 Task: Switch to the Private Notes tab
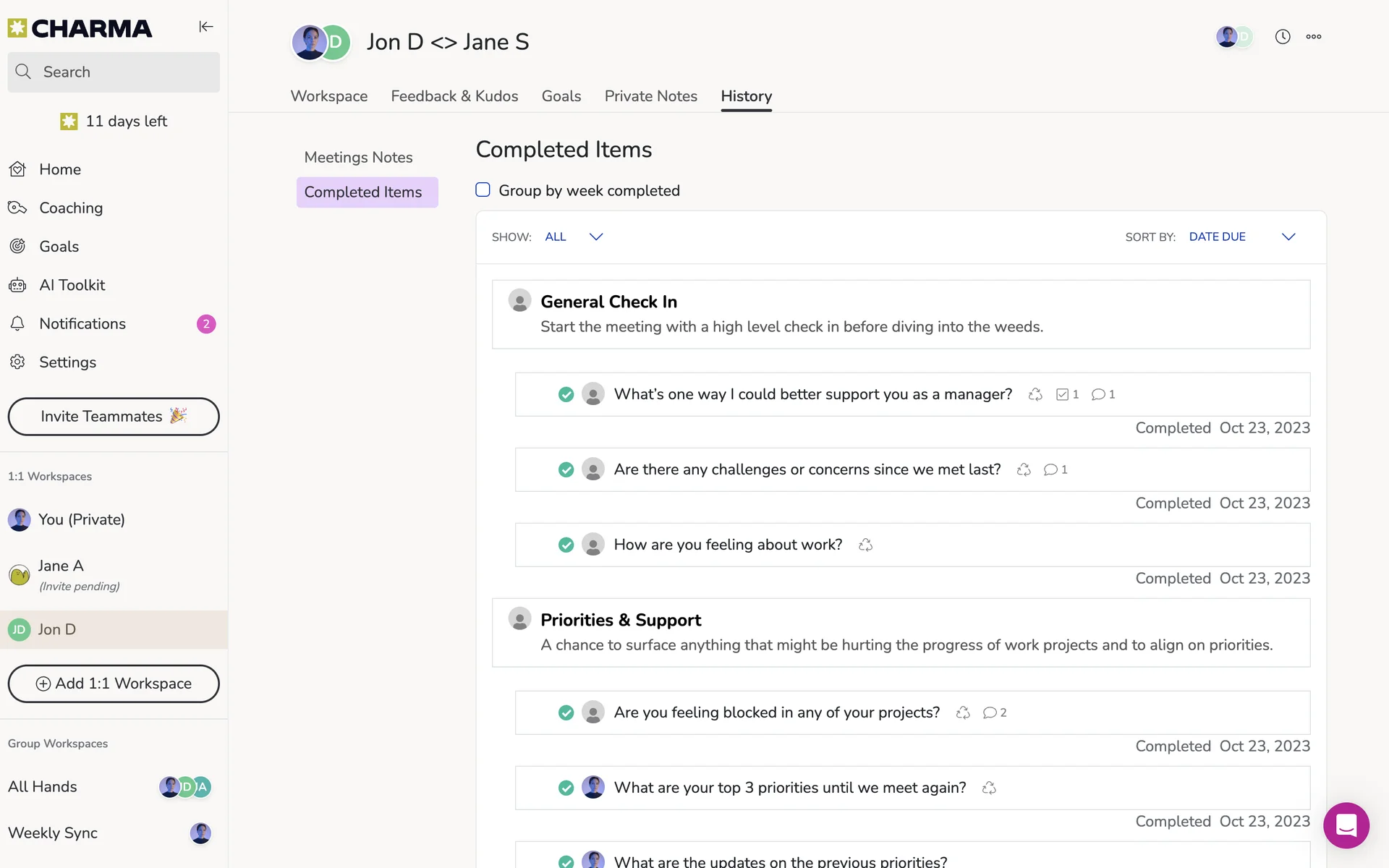pos(650,96)
